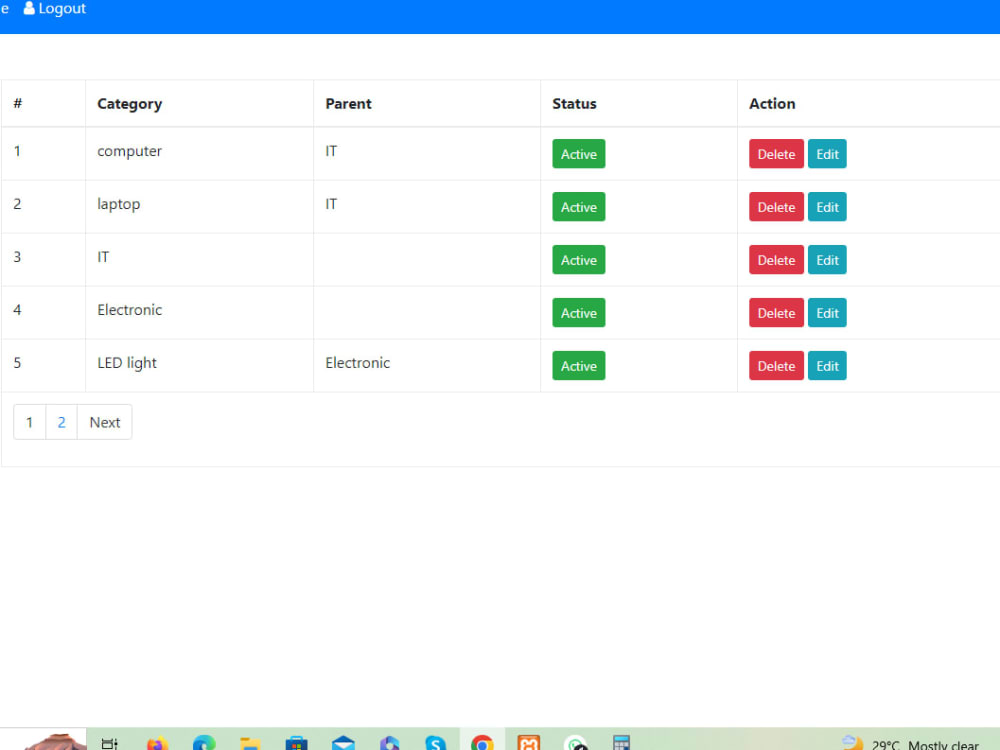The width and height of the screenshot is (1000, 750).
Task: Delete the Electronic category
Action: pyautogui.click(x=776, y=312)
